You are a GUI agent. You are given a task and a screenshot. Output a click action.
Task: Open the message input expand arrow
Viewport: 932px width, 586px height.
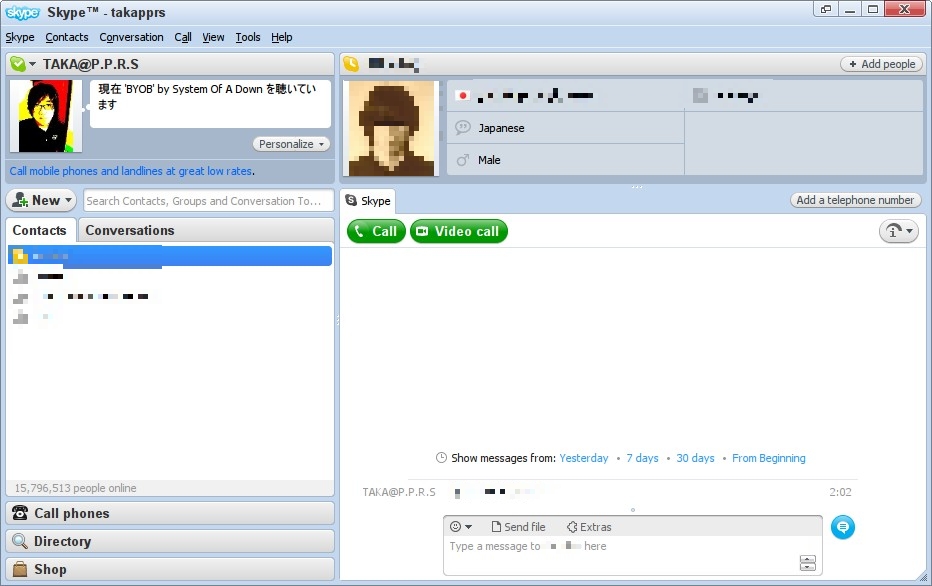(807, 562)
